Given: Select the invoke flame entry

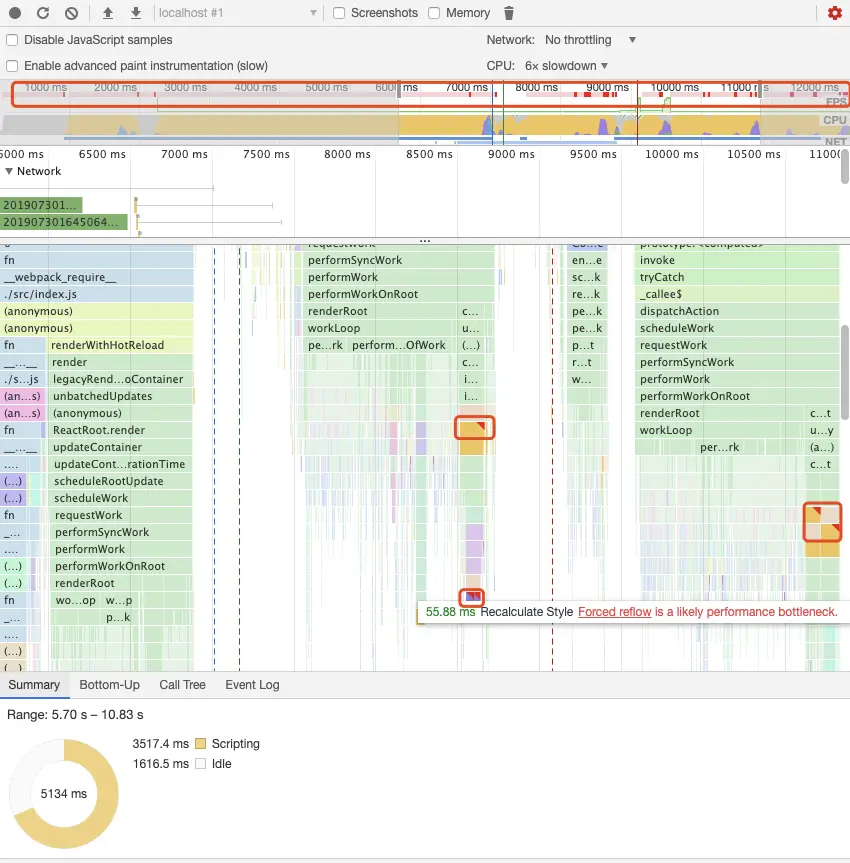Looking at the screenshot, I should pyautogui.click(x=737, y=260).
